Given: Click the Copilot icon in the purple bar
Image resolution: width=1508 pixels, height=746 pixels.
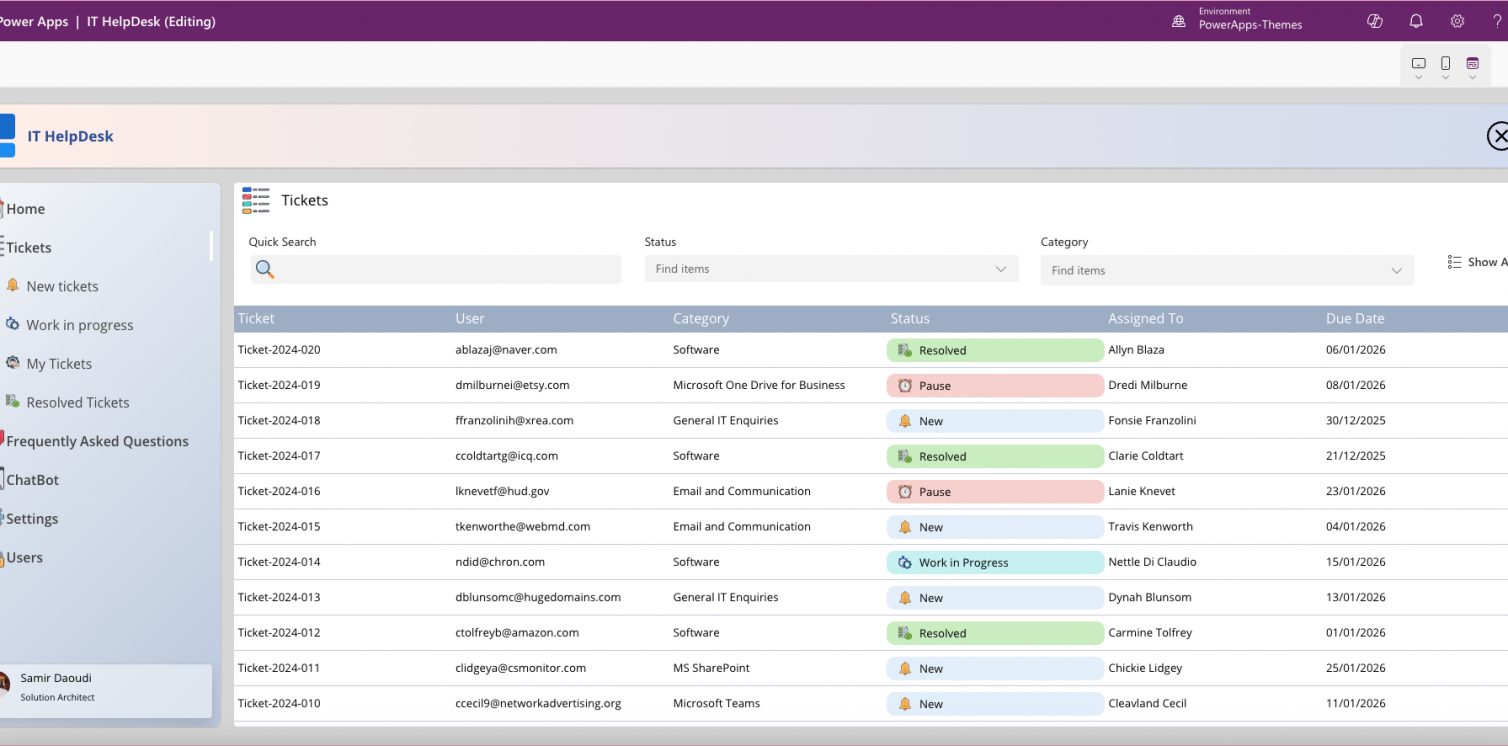Looking at the screenshot, I should (1374, 20).
